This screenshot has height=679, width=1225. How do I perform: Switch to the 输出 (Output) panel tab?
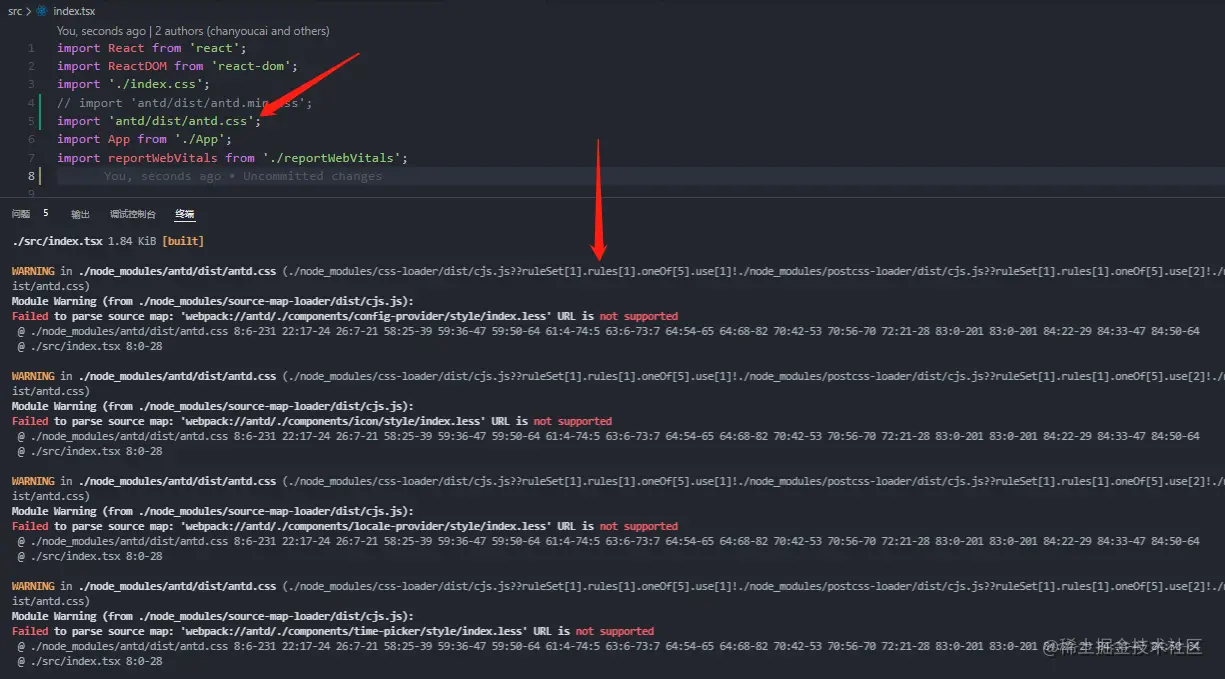pos(80,213)
